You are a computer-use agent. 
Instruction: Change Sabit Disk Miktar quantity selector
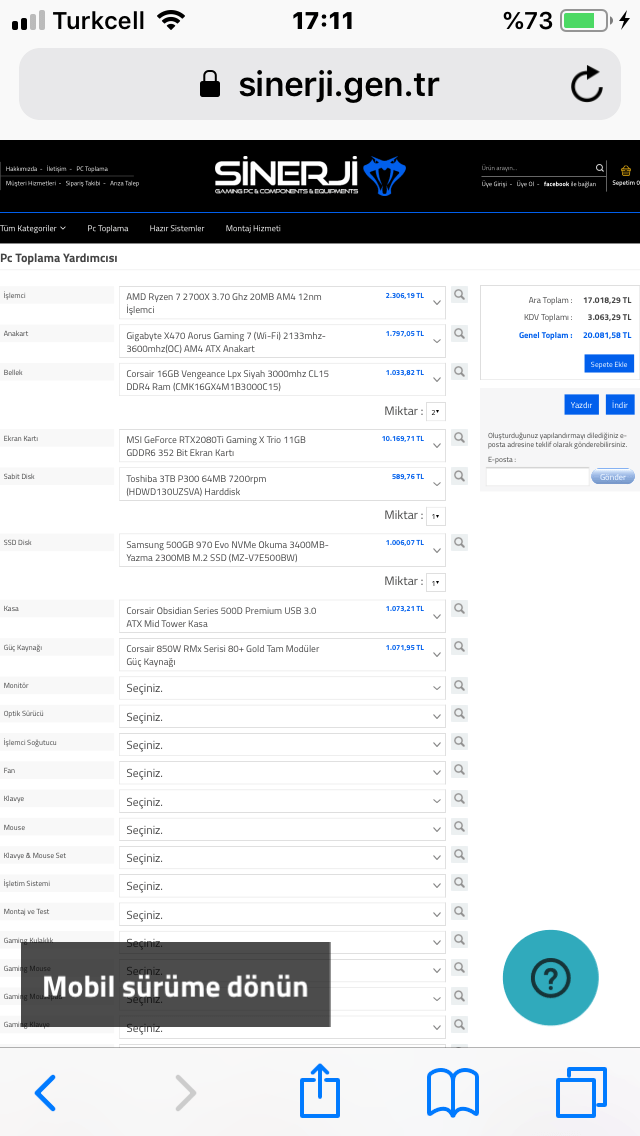(436, 516)
